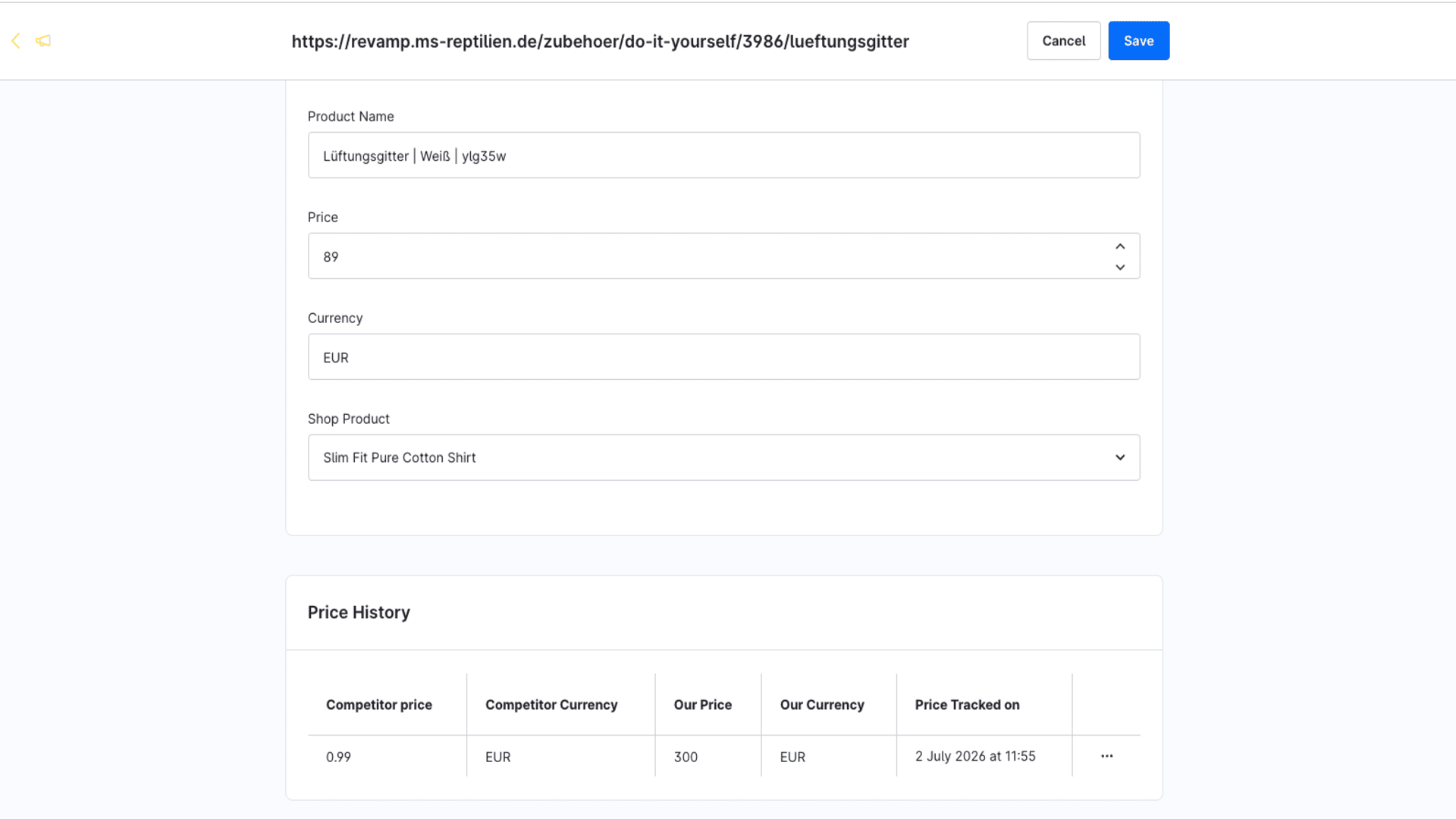
Task: Save the competitor product changes
Action: (1138, 41)
